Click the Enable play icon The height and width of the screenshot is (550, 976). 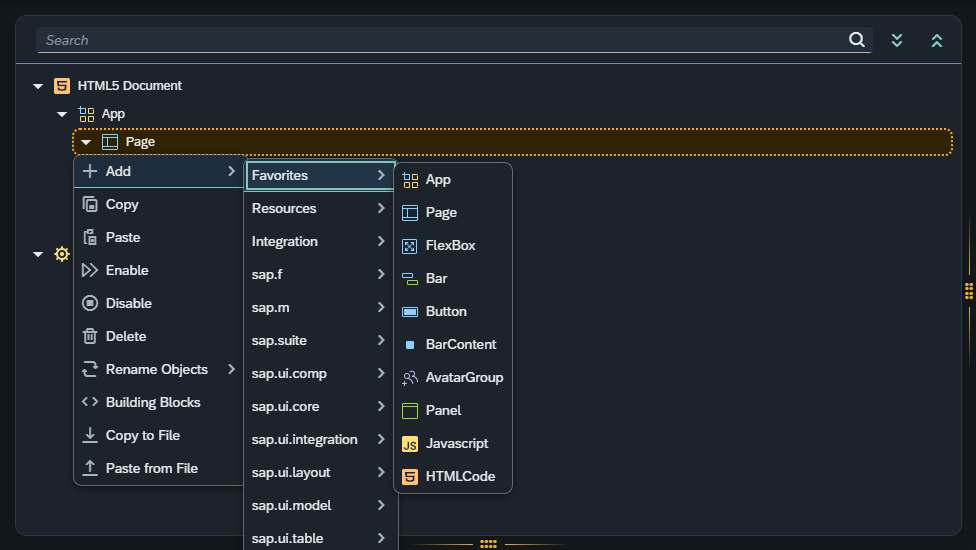[90, 270]
